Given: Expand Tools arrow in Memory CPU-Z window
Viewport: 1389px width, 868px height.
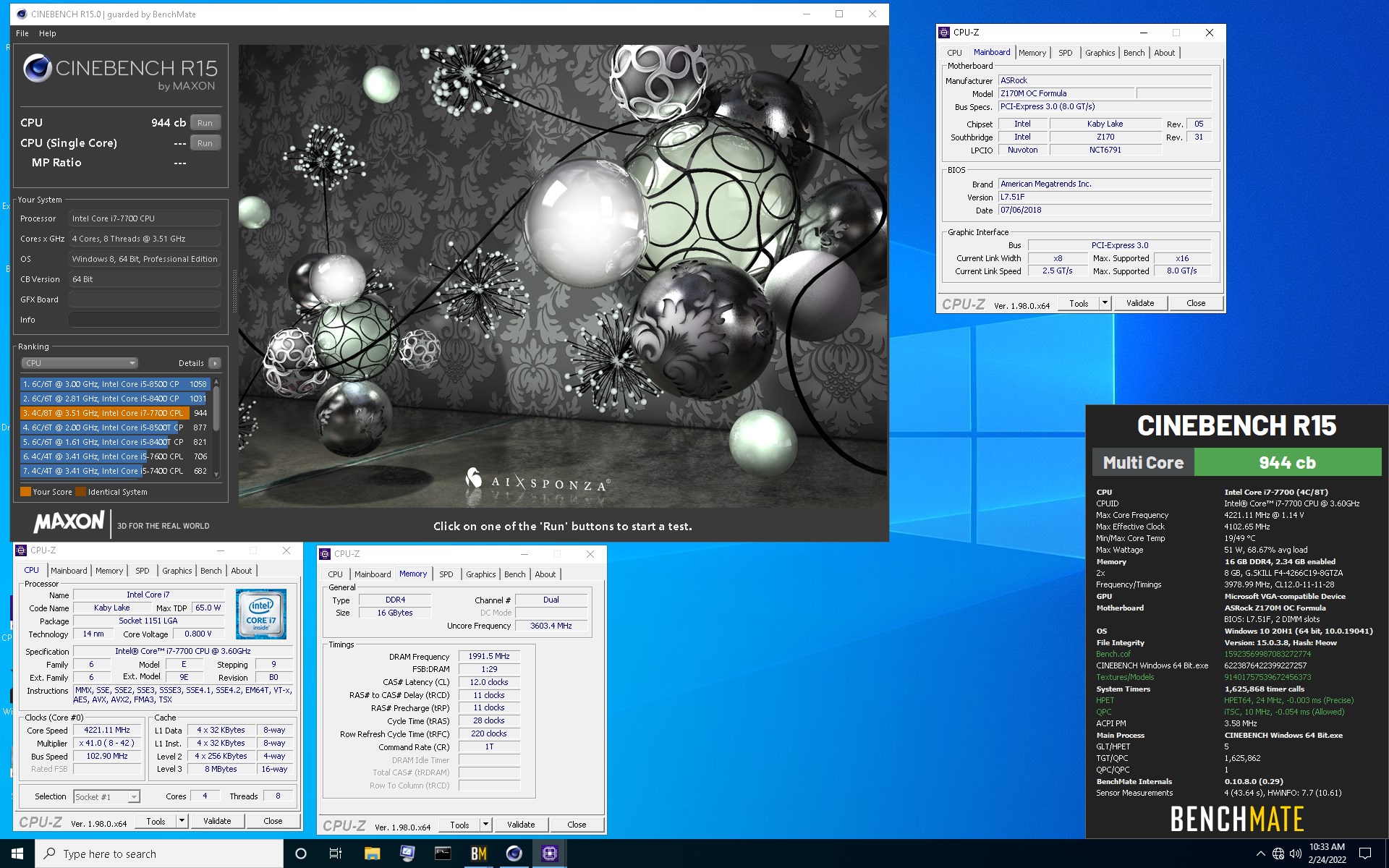Looking at the screenshot, I should (x=485, y=825).
